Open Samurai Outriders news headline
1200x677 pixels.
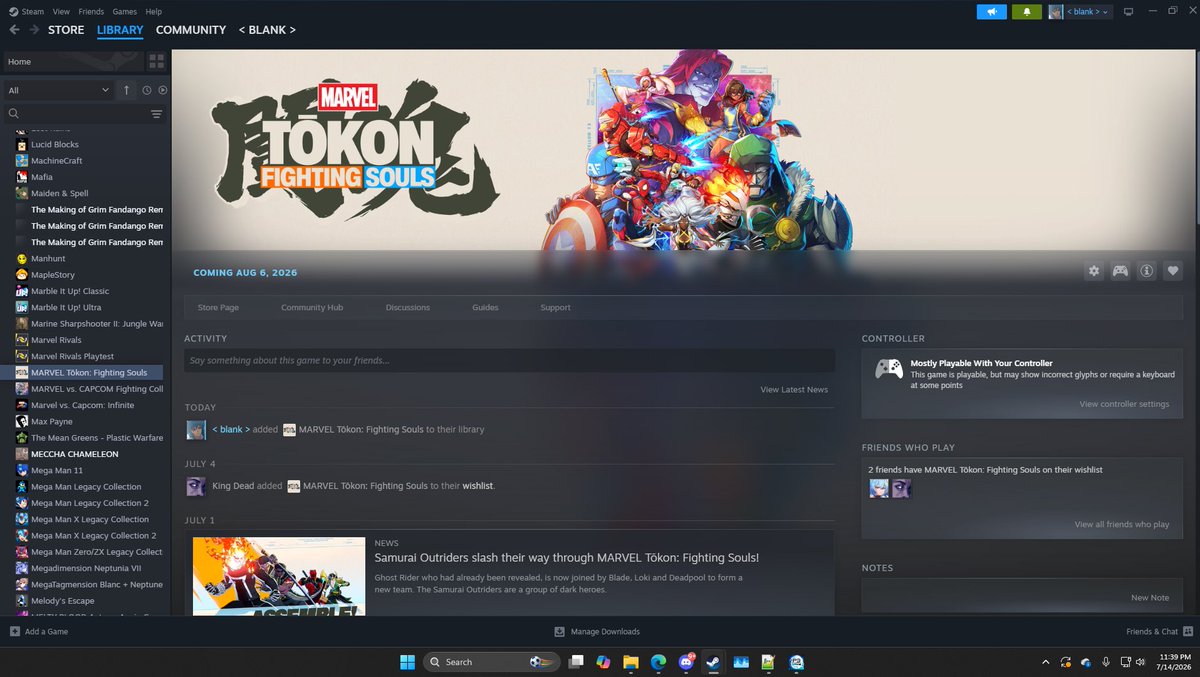coord(567,557)
